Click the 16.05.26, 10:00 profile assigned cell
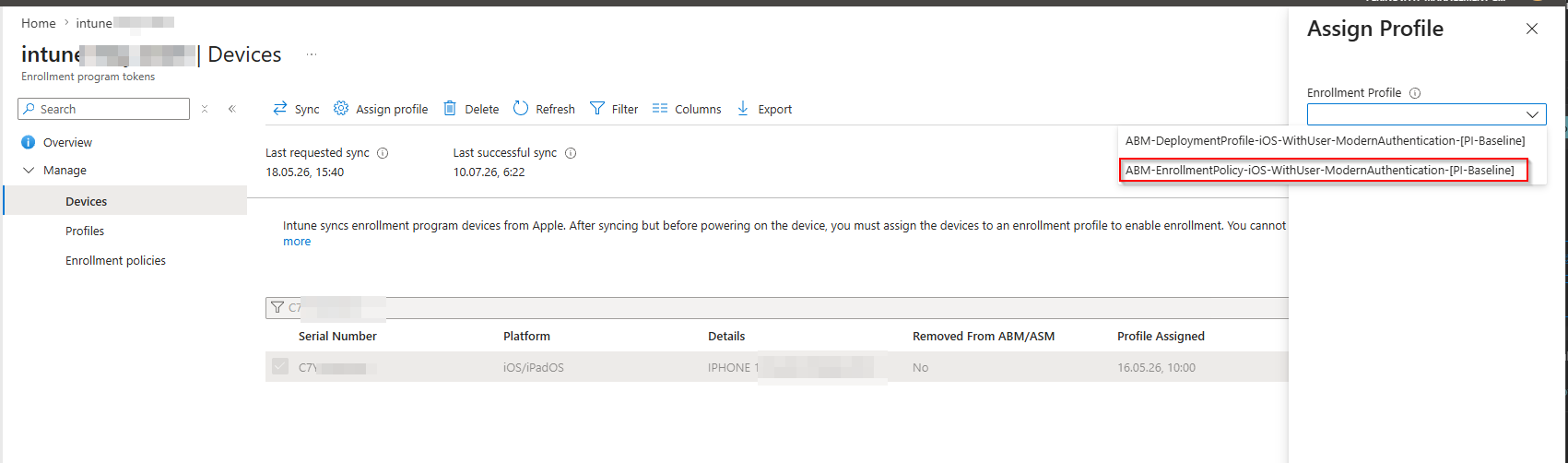Image resolution: width=1568 pixels, height=463 pixels. (x=1156, y=367)
